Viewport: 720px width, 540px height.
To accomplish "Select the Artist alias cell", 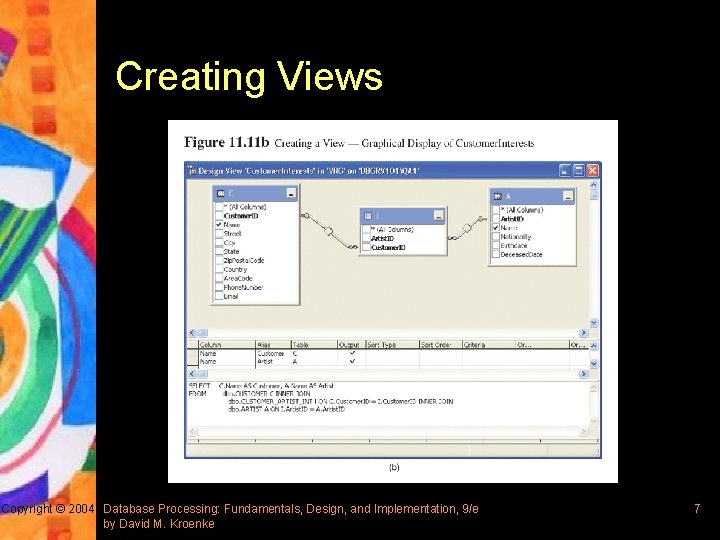I will tap(273, 361).
